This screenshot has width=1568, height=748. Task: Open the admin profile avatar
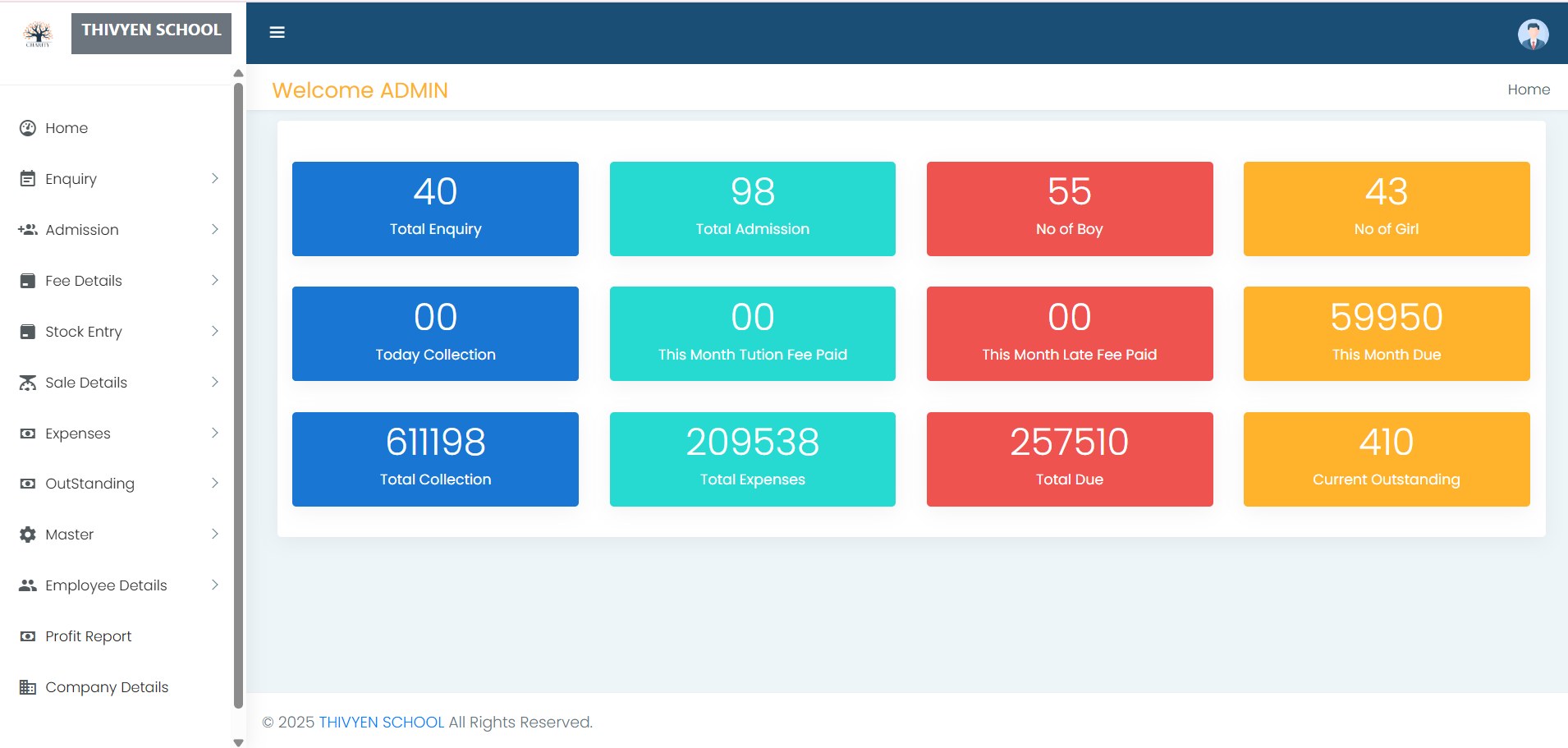[1533, 34]
